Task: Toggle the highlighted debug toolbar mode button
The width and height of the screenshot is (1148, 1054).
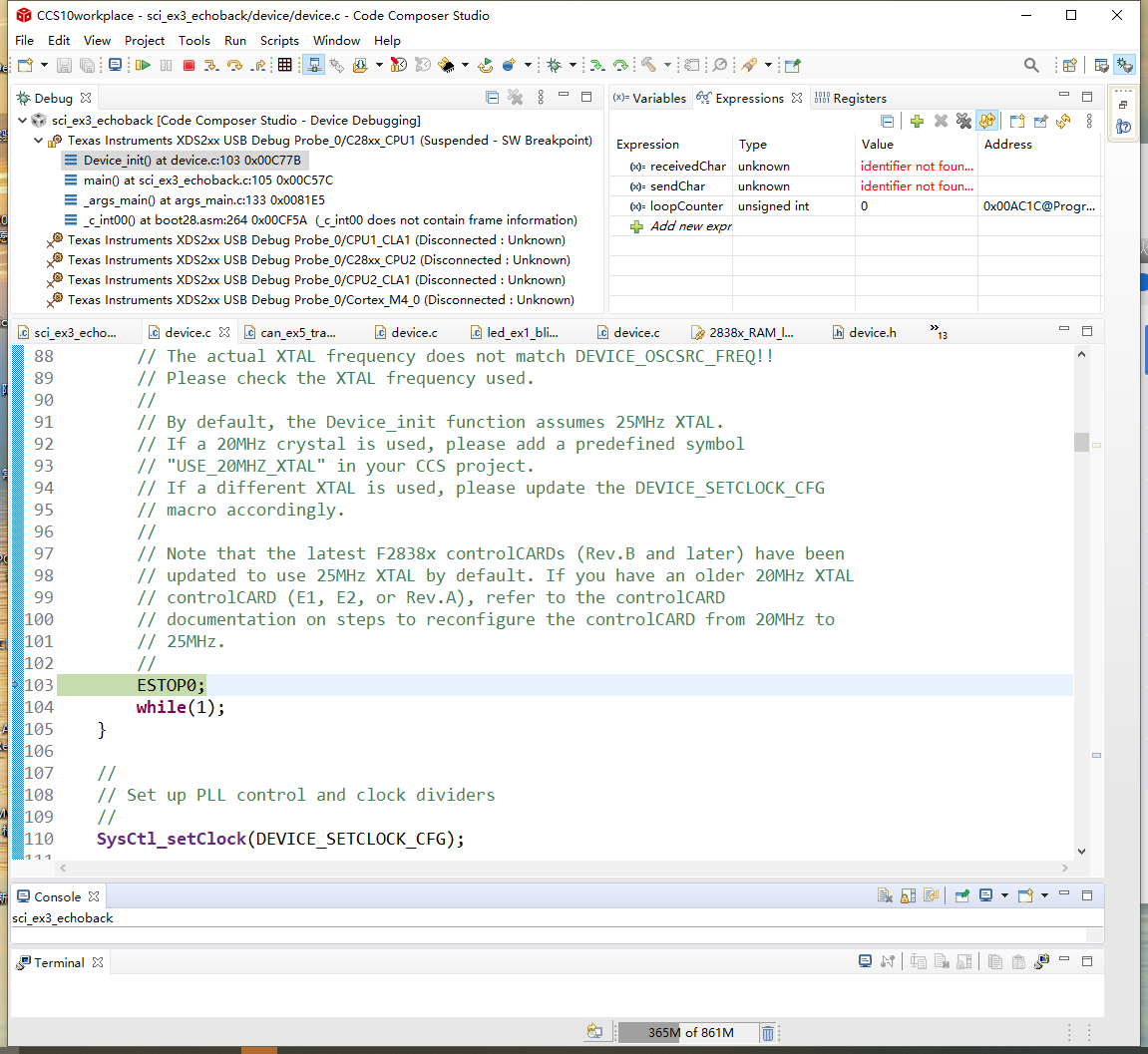Action: pos(314,66)
